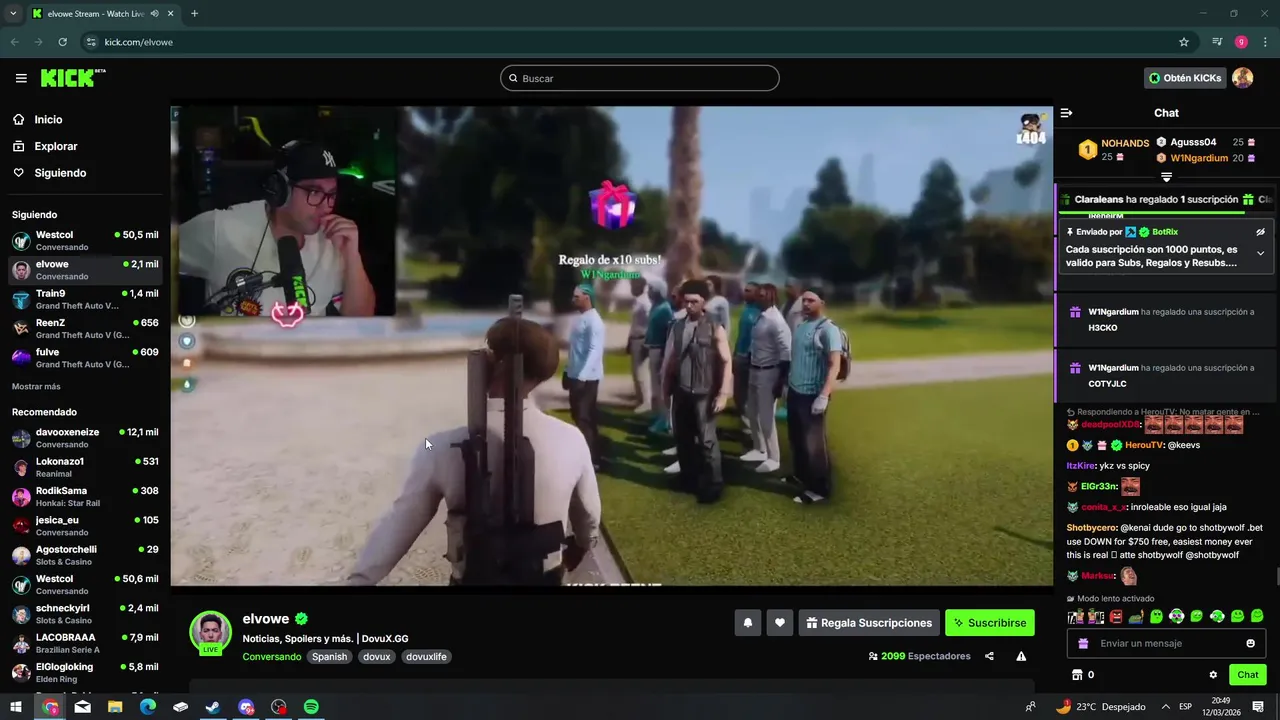This screenshot has height=720, width=1280.
Task: Open the user profile avatar menu
Action: click(x=1242, y=78)
